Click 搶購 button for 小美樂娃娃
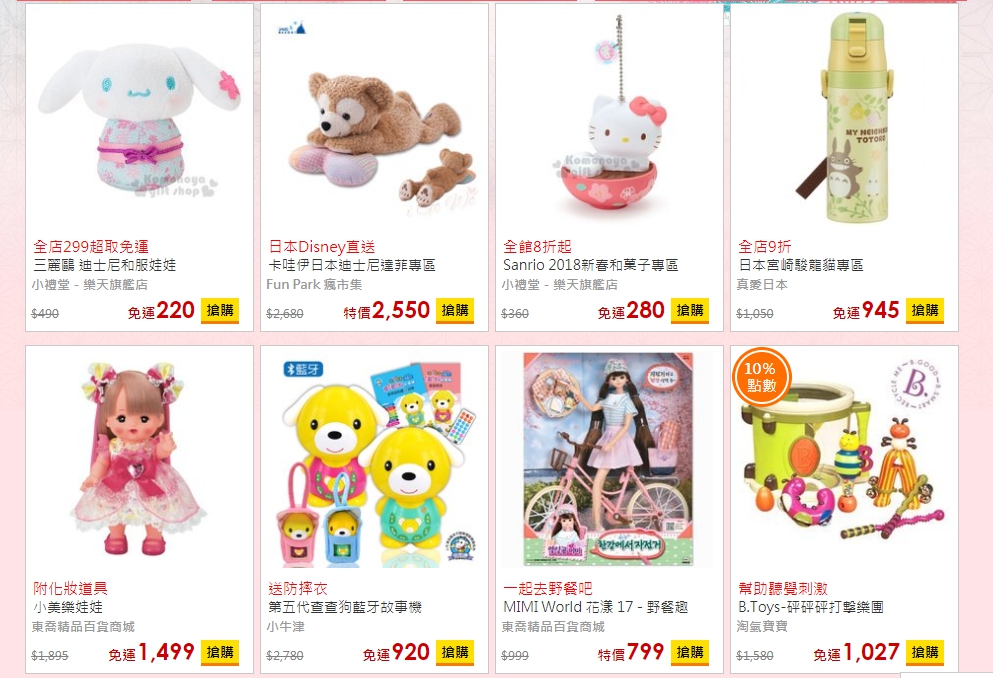Image resolution: width=993 pixels, height=678 pixels. [x=220, y=652]
